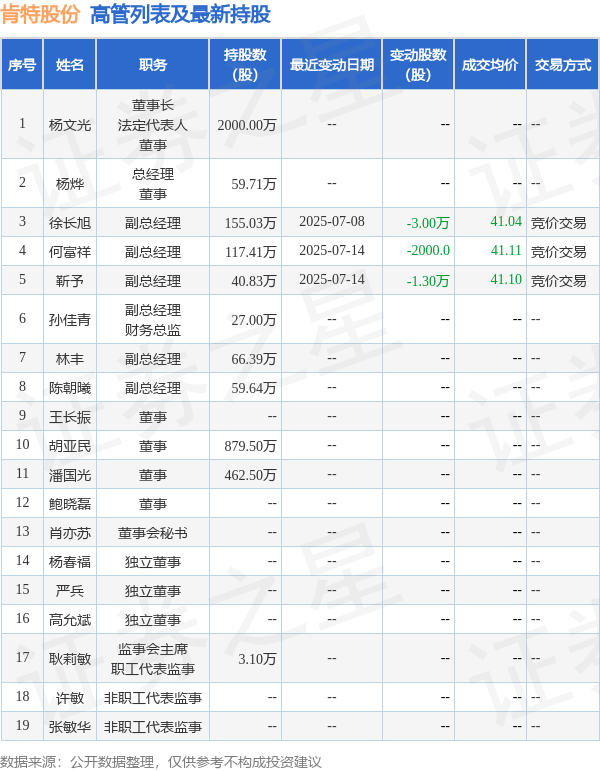Select the -2000.0 share change value
600x771 pixels.
(x=428, y=251)
